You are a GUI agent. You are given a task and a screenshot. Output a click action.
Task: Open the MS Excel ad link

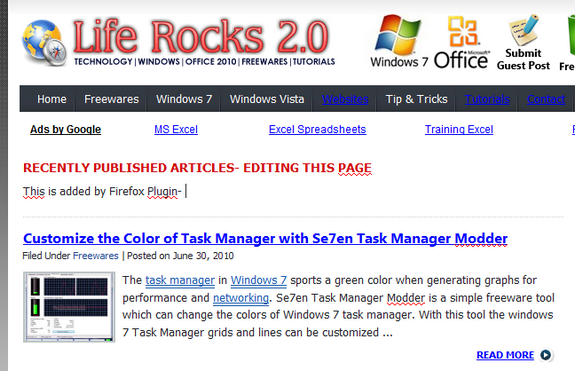(x=176, y=129)
